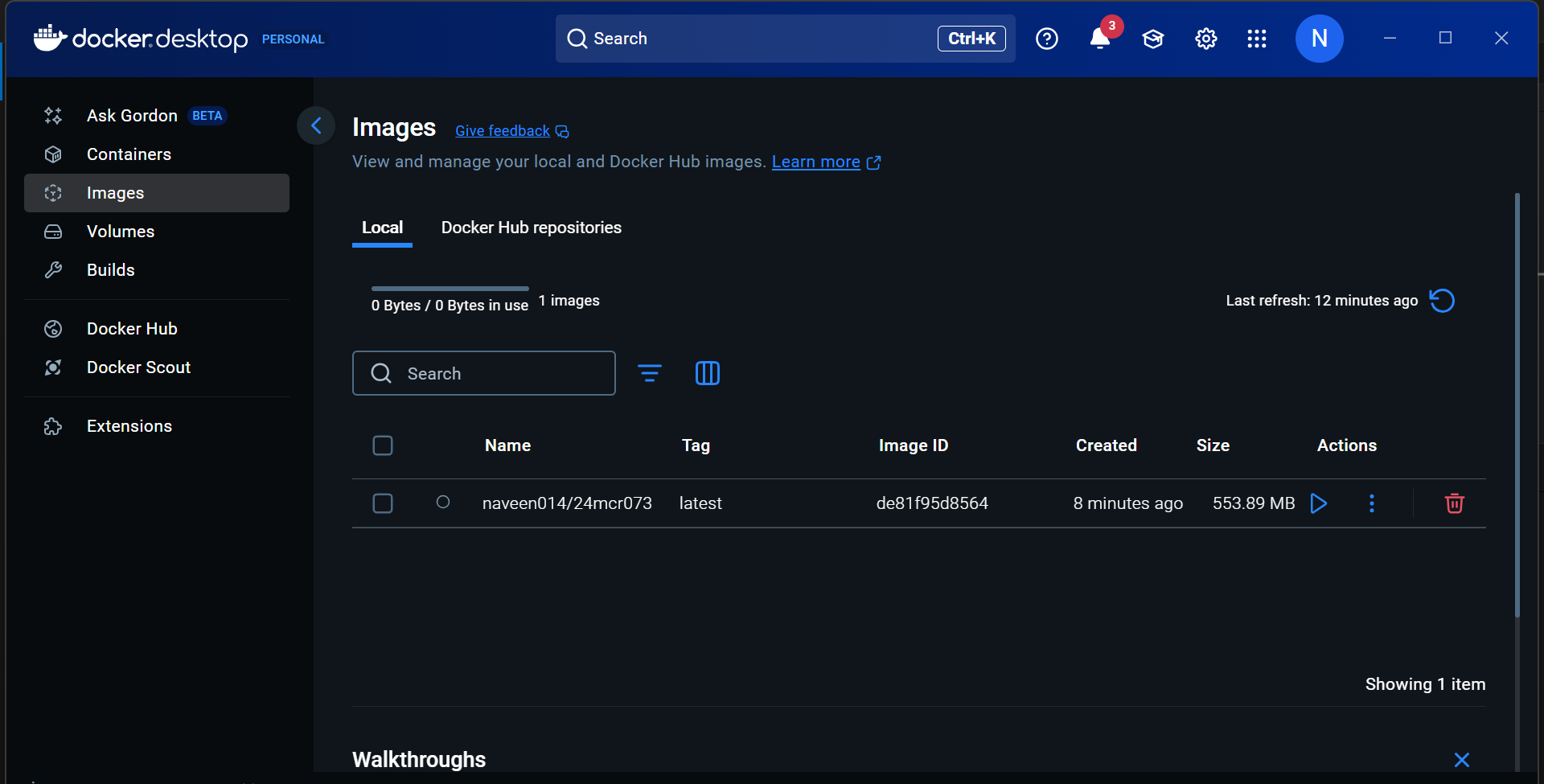Refresh the images list
The width and height of the screenshot is (1544, 784).
1442,301
